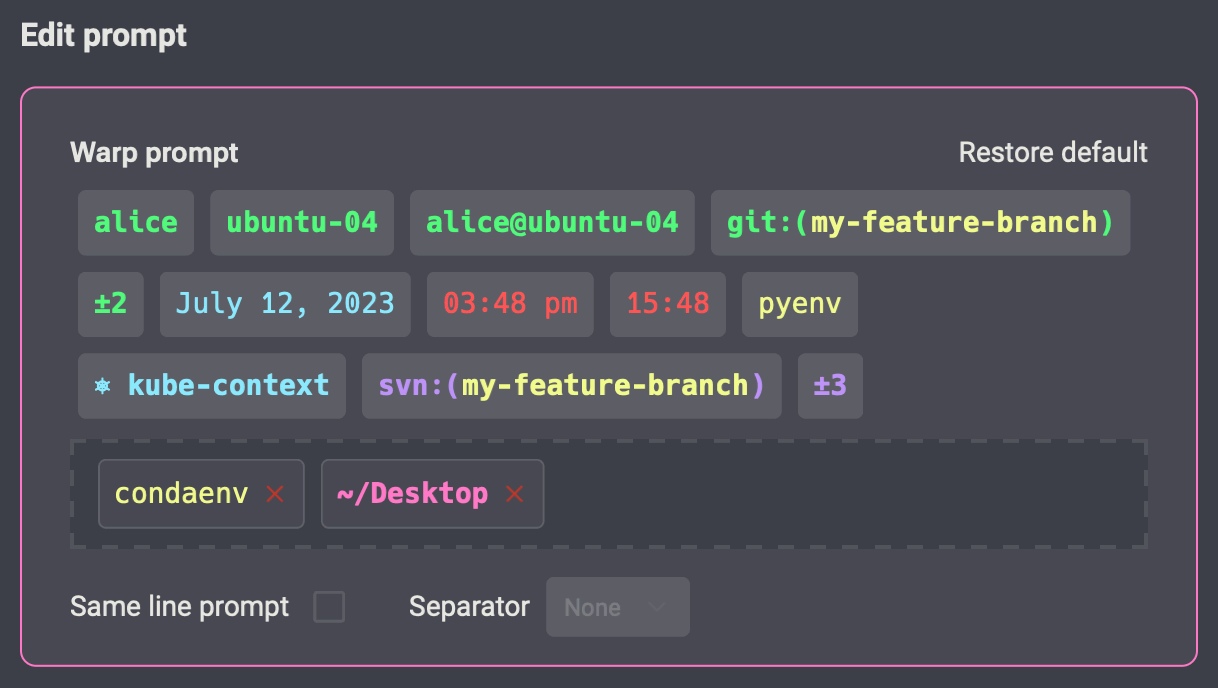Image resolution: width=1218 pixels, height=688 pixels.
Task: Select the green ±2 git changes chip
Action: (x=111, y=304)
